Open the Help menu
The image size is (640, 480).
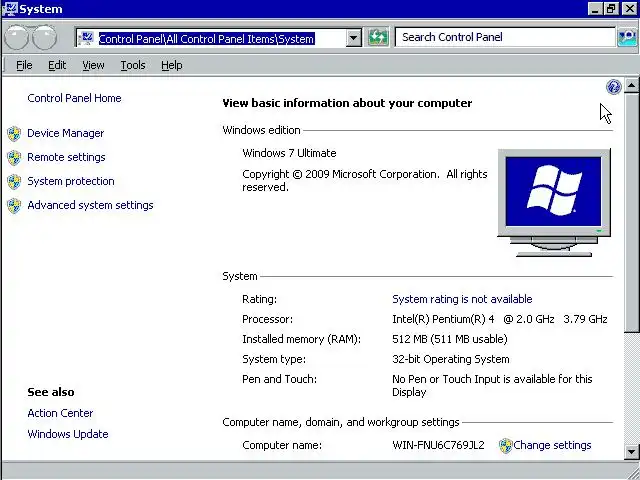tap(171, 65)
